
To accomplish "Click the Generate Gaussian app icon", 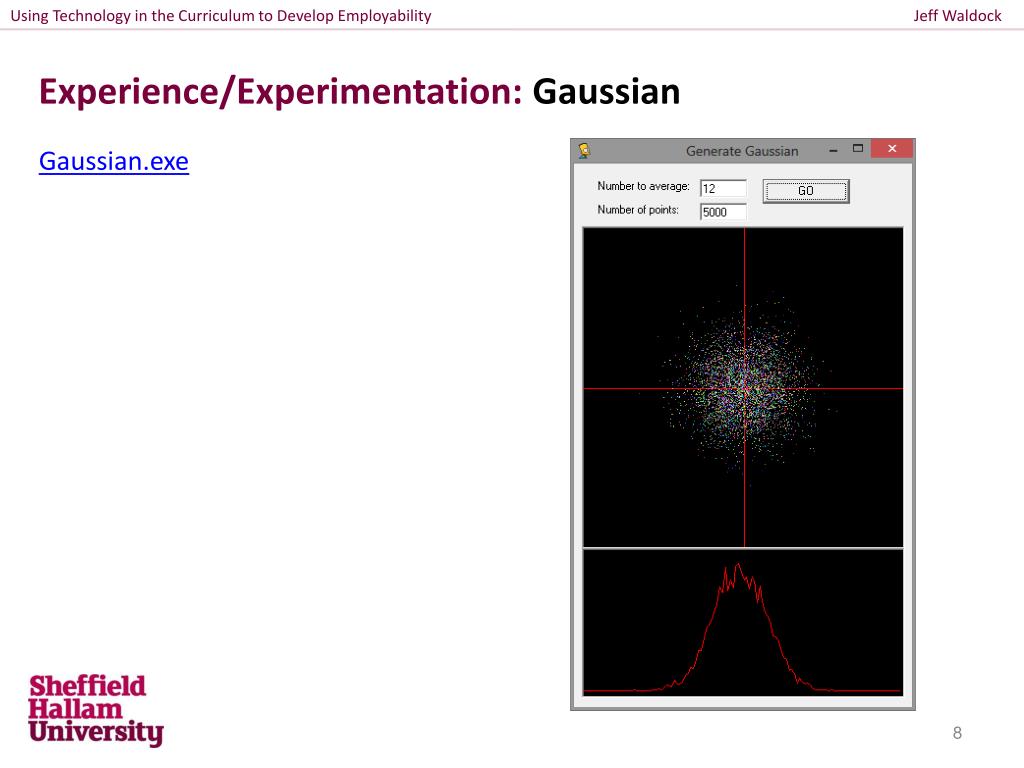I will 584,150.
